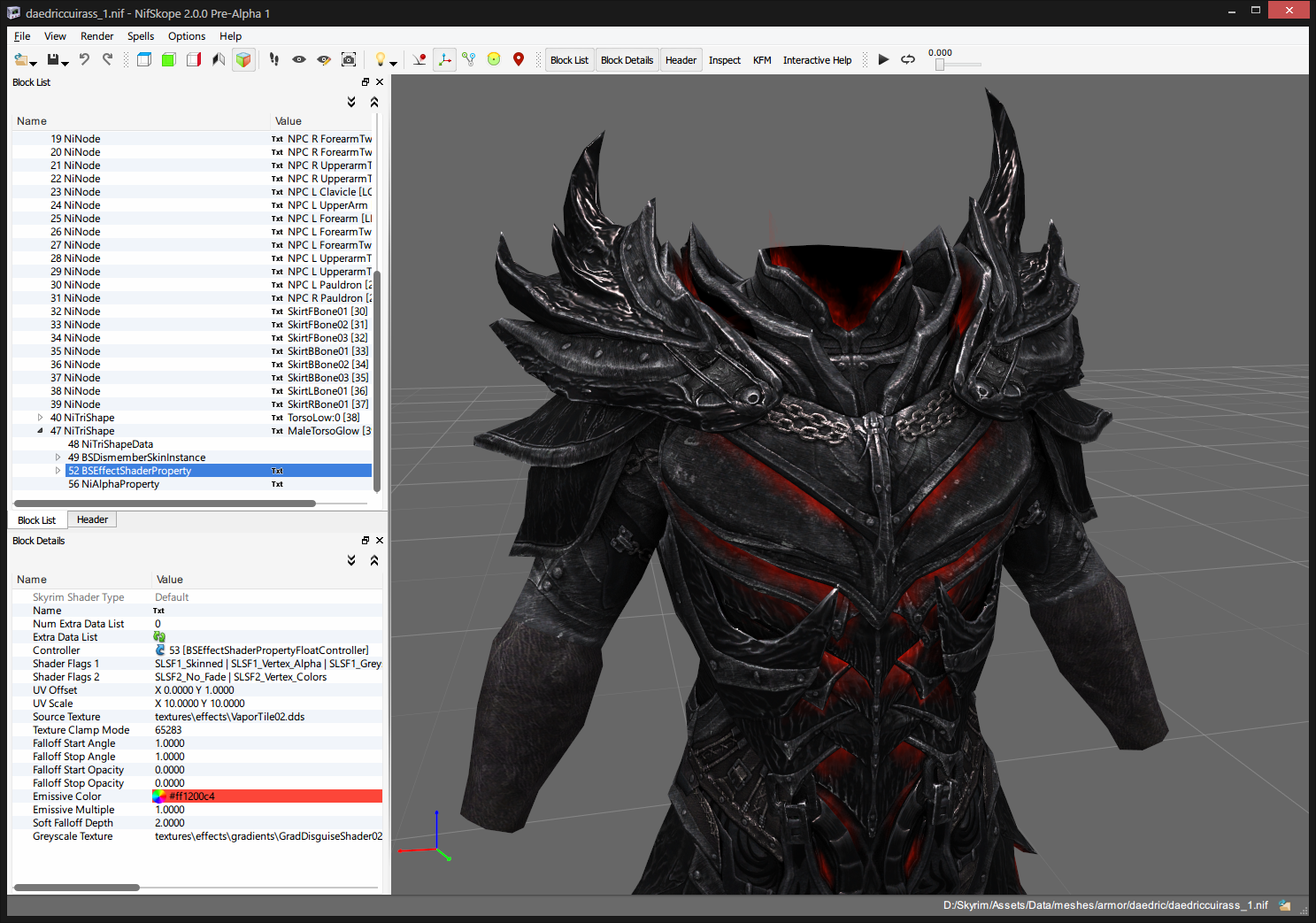Image resolution: width=1316 pixels, height=923 pixels.
Task: Click the Interactive Help button
Action: pyautogui.click(x=817, y=60)
